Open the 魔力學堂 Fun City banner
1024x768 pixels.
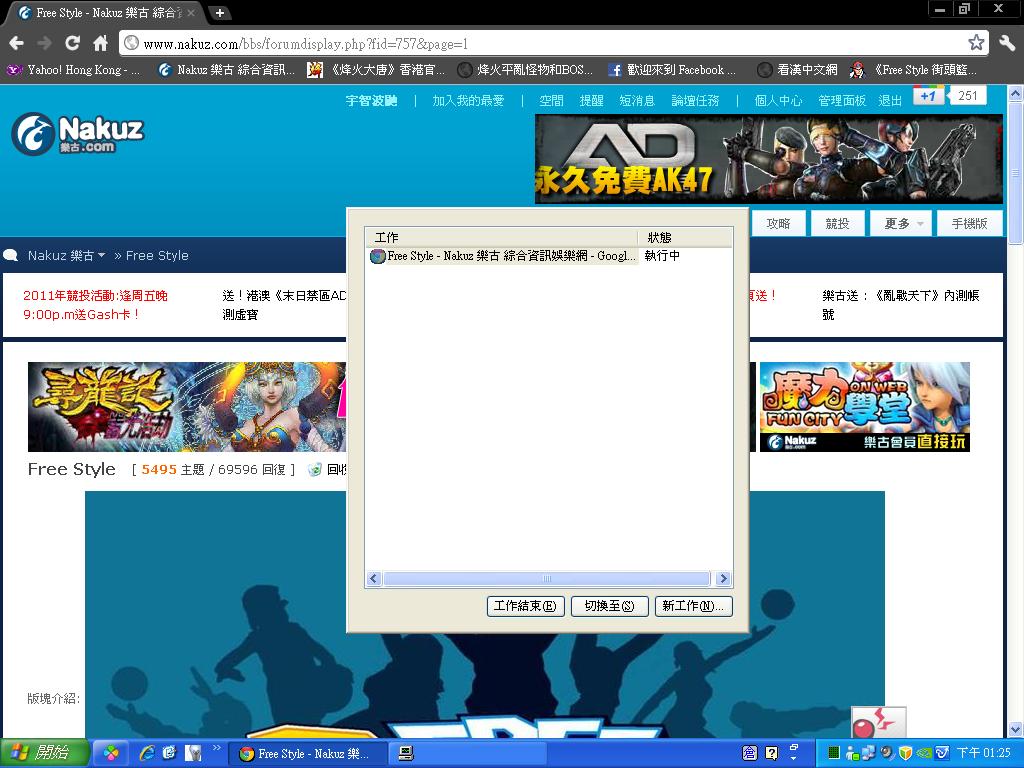click(864, 406)
